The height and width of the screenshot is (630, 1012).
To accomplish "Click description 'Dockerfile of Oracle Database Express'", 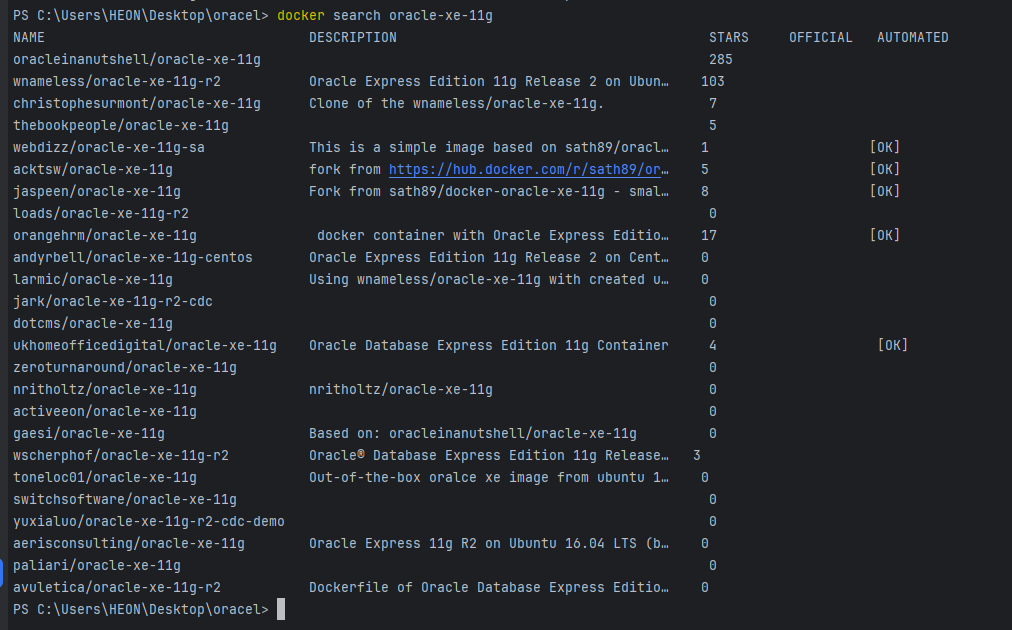I will [x=489, y=587].
